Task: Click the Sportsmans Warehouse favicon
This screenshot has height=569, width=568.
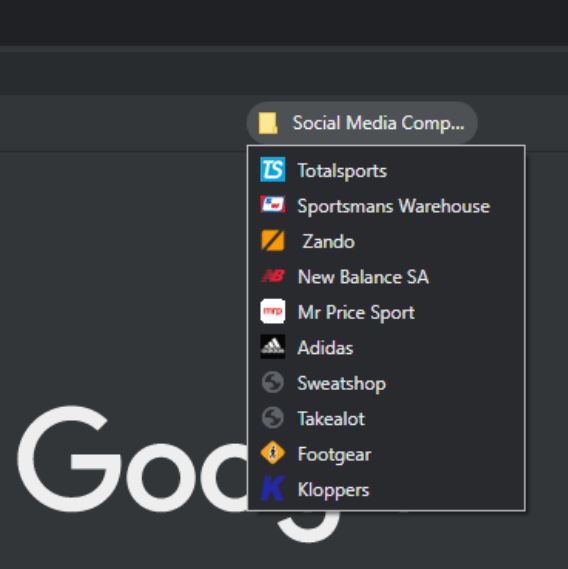Action: pos(273,205)
